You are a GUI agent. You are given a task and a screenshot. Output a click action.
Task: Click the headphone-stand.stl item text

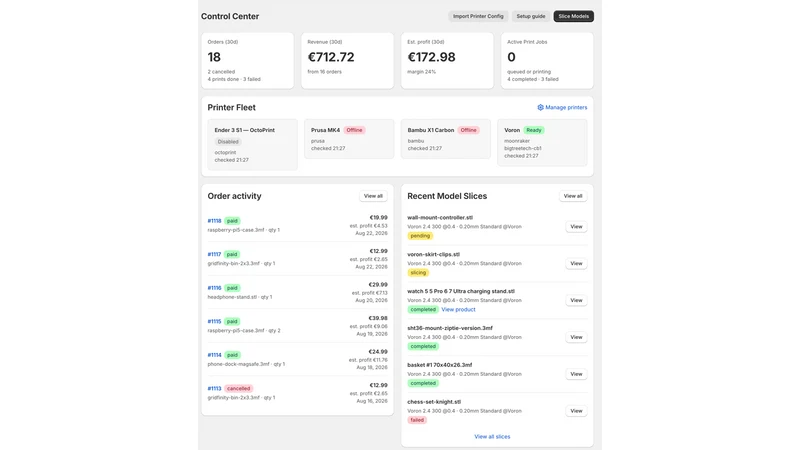232,297
